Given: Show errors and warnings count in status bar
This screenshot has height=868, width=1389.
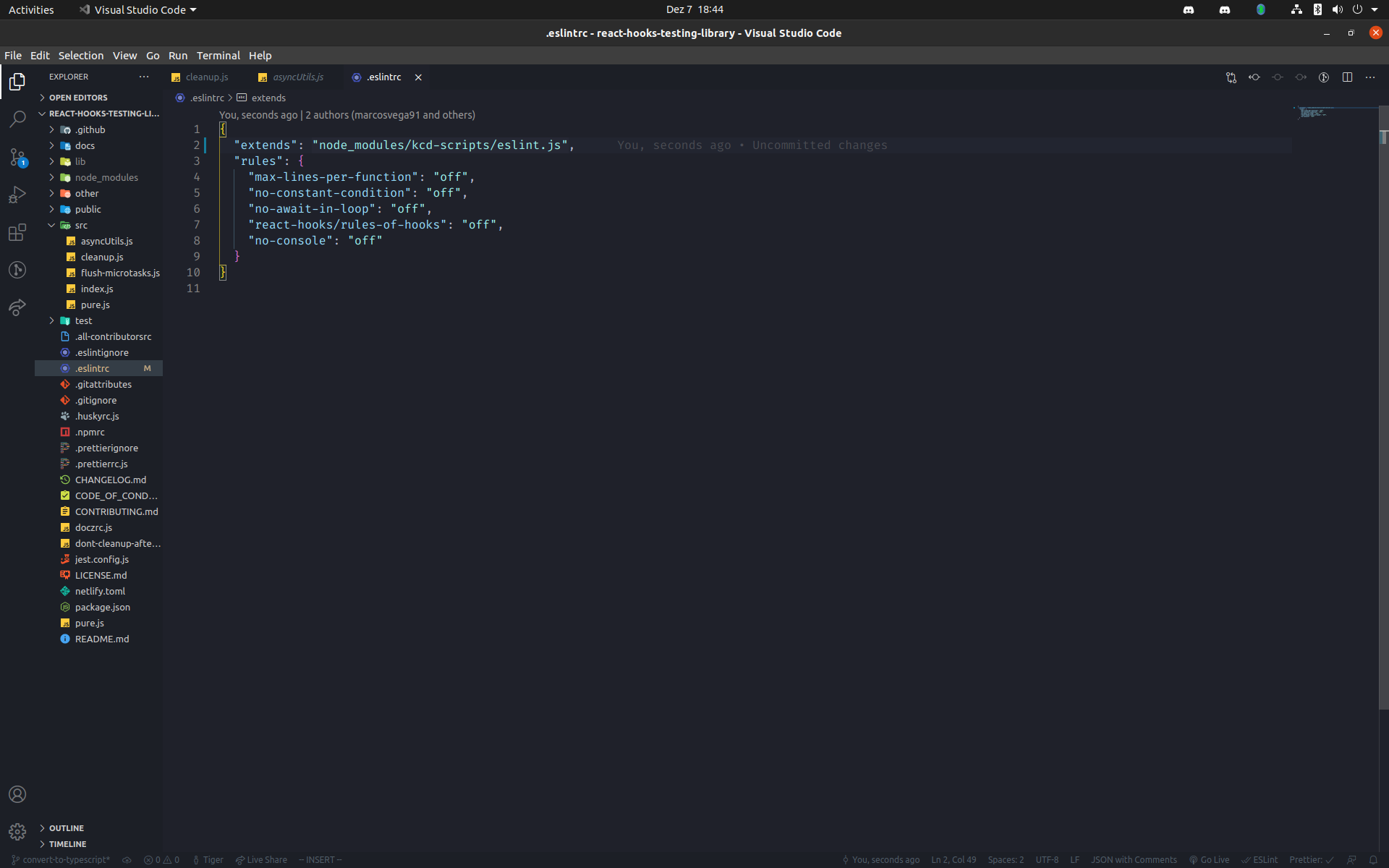Looking at the screenshot, I should tap(161, 860).
